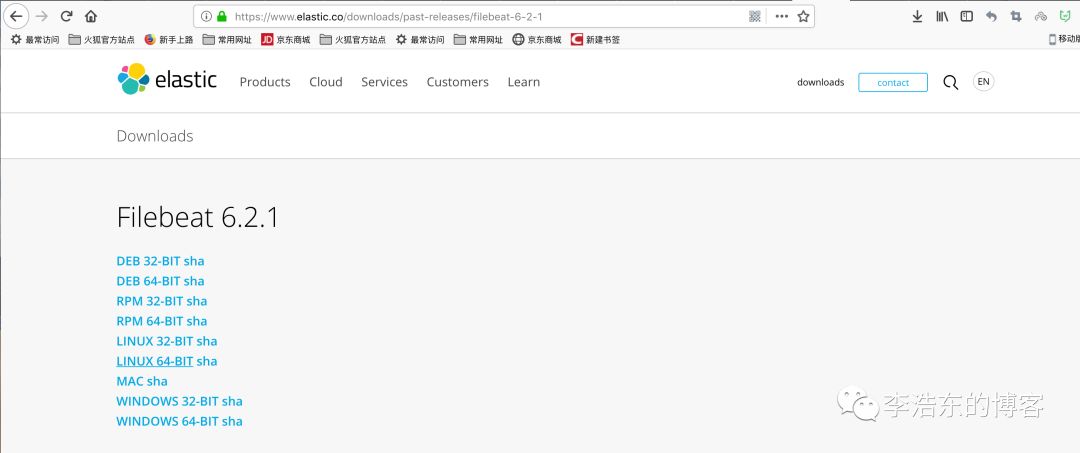This screenshot has width=1080, height=453.
Task: Open the sha link beside RPM 64-BIT
Action: [197, 322]
